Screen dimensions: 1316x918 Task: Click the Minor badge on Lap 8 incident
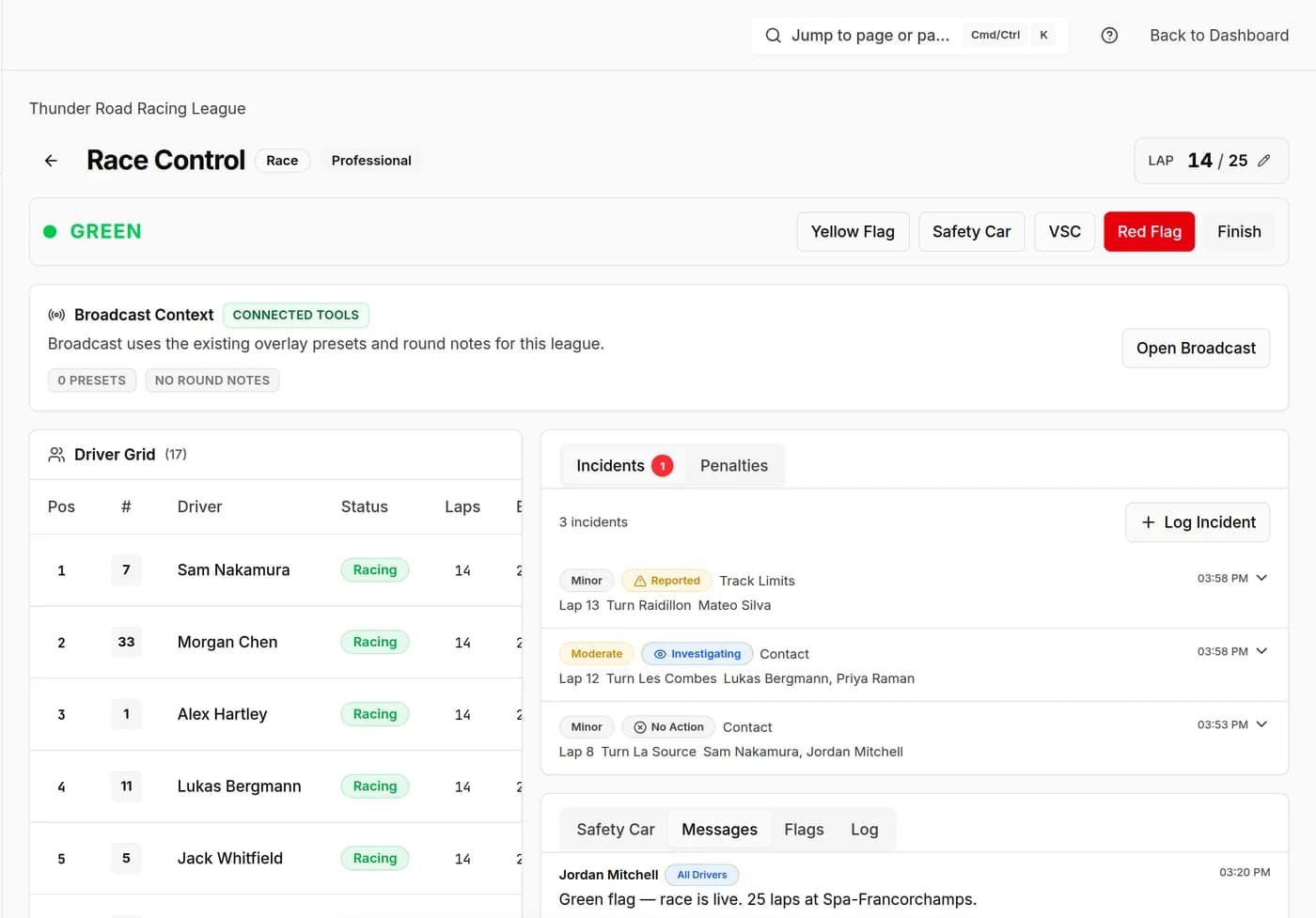587,727
